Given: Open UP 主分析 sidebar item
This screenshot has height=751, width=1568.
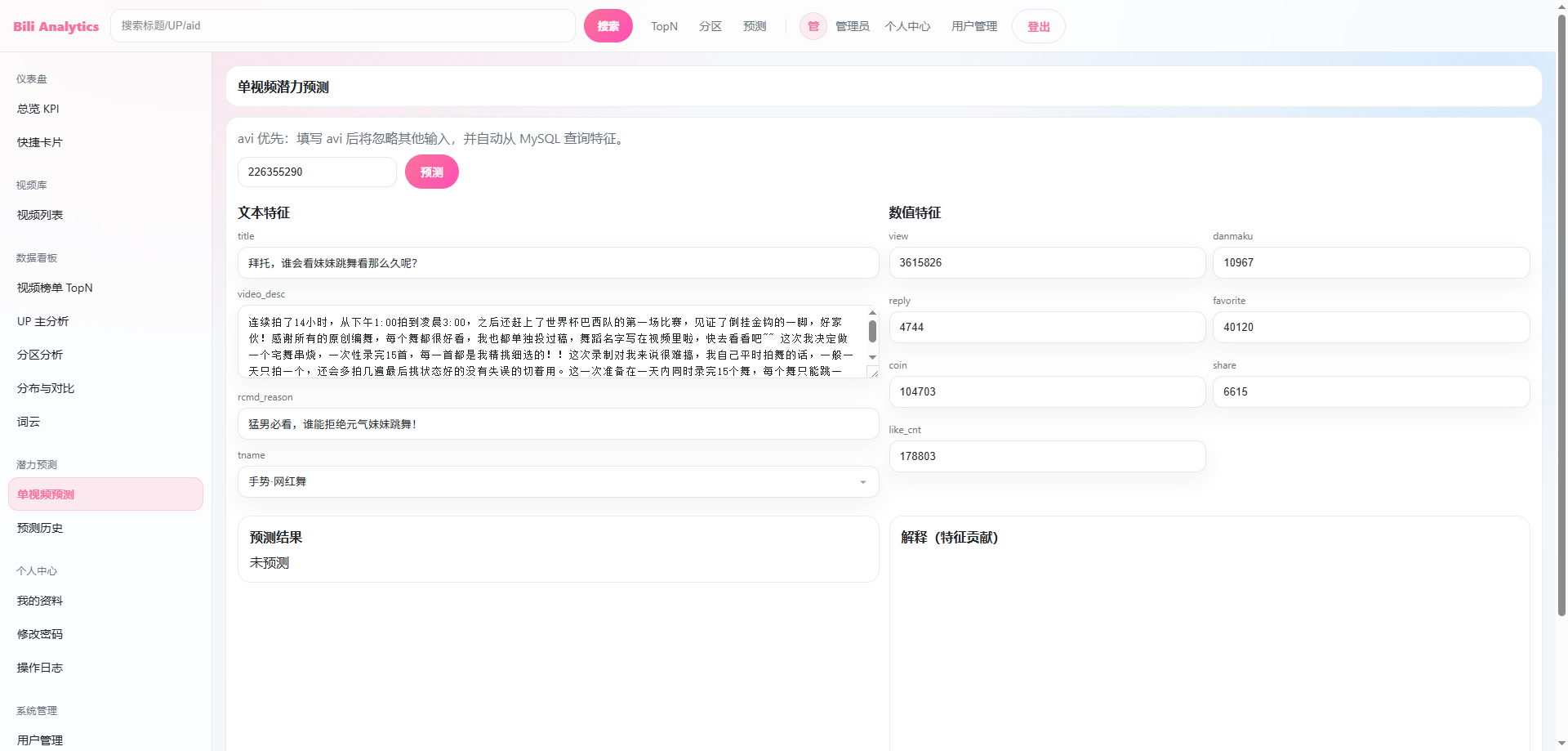Looking at the screenshot, I should 42,321.
